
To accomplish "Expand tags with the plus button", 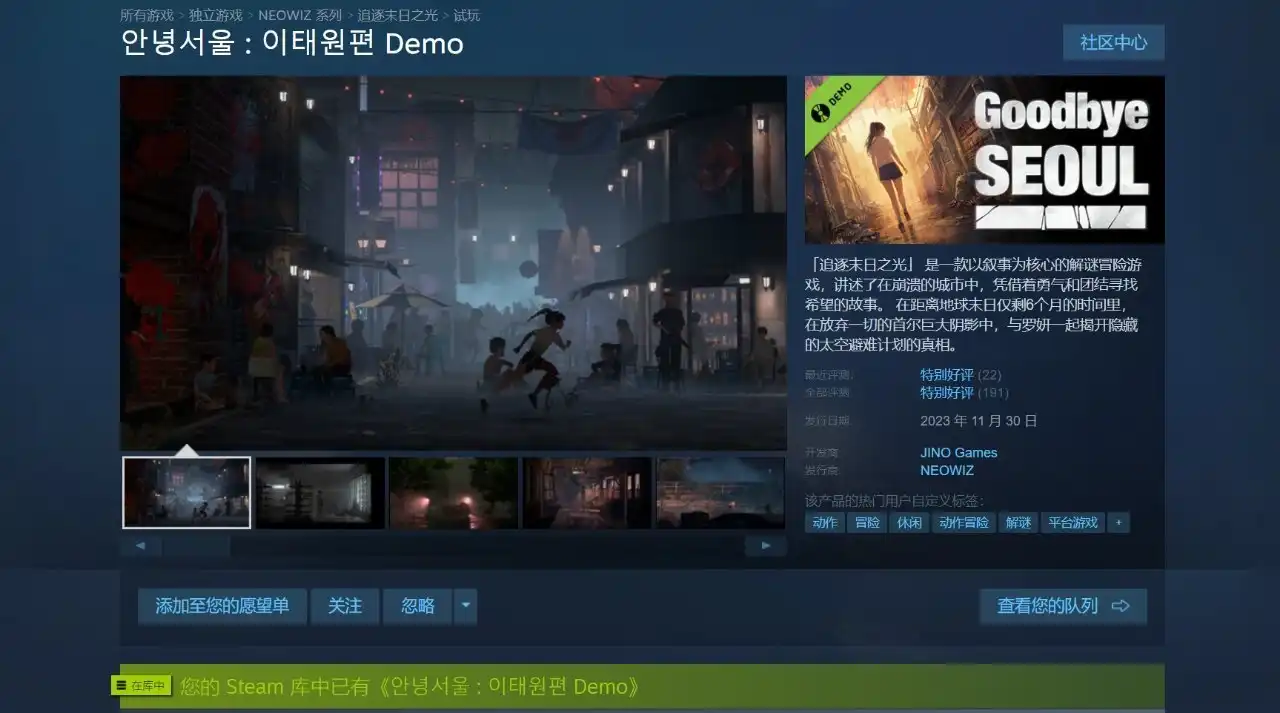I will [x=1119, y=523].
